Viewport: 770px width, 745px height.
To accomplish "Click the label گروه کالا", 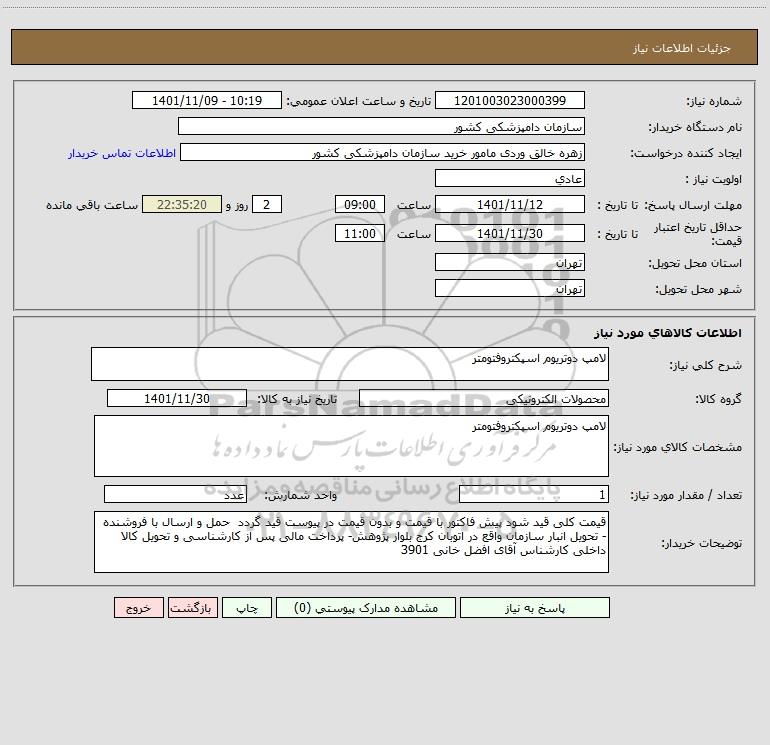I will coord(718,399).
